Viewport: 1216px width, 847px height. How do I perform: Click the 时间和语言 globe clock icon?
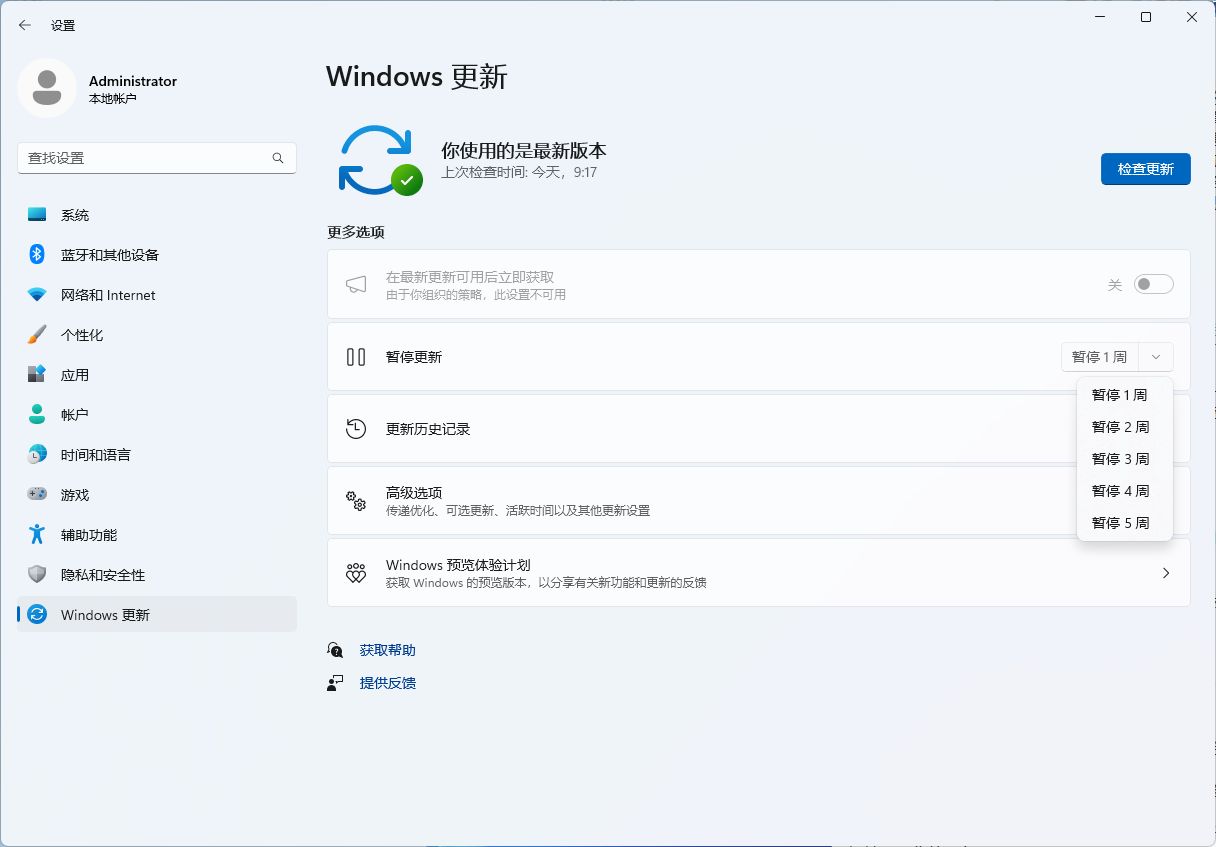click(37, 455)
